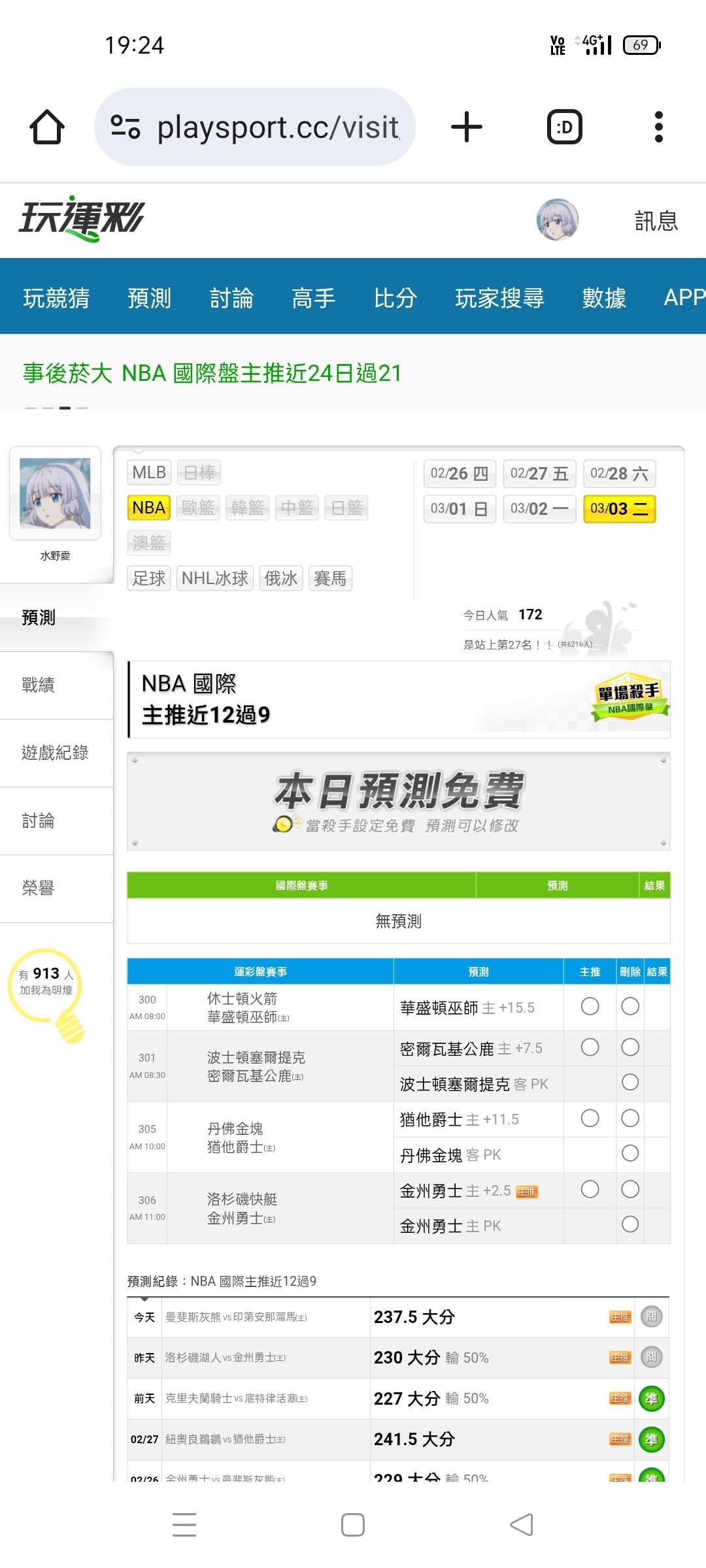Choose date 02/28 六
The image size is (706, 1568).
pos(619,474)
